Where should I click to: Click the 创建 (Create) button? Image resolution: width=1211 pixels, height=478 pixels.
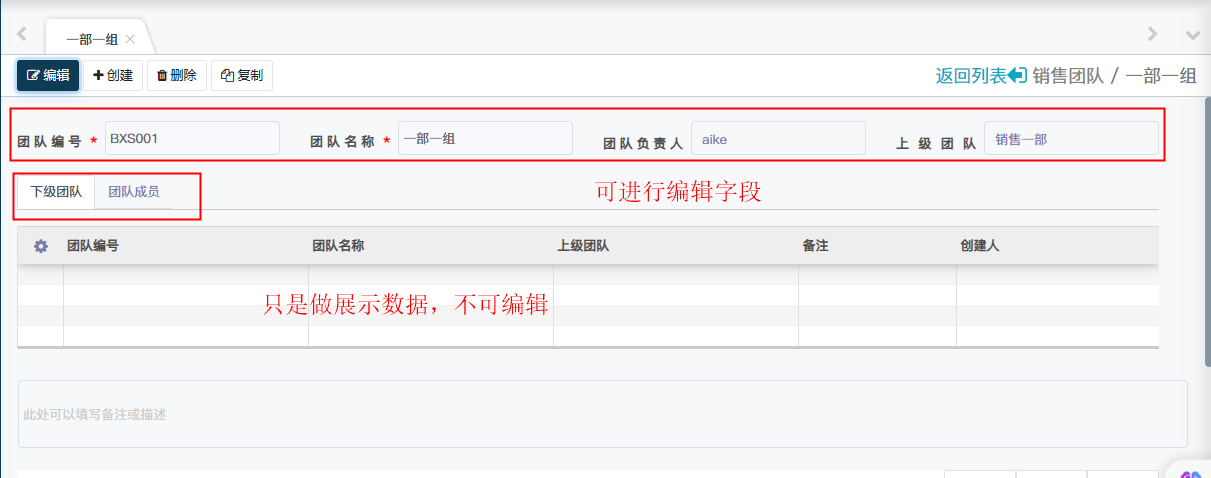[x=113, y=76]
